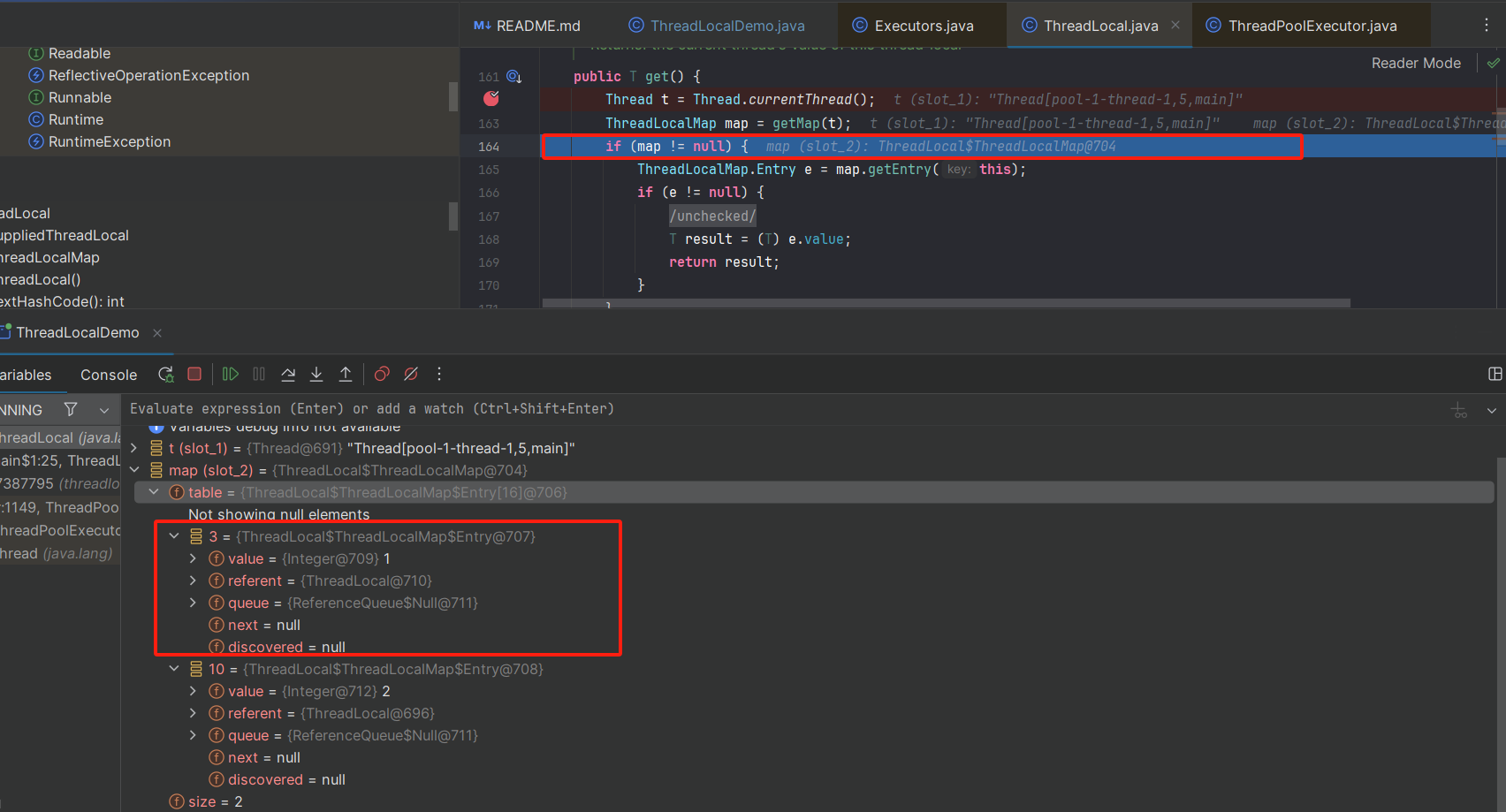This screenshot has width=1506, height=812.
Task: Click the Add Watch icon
Action: coord(1459,410)
